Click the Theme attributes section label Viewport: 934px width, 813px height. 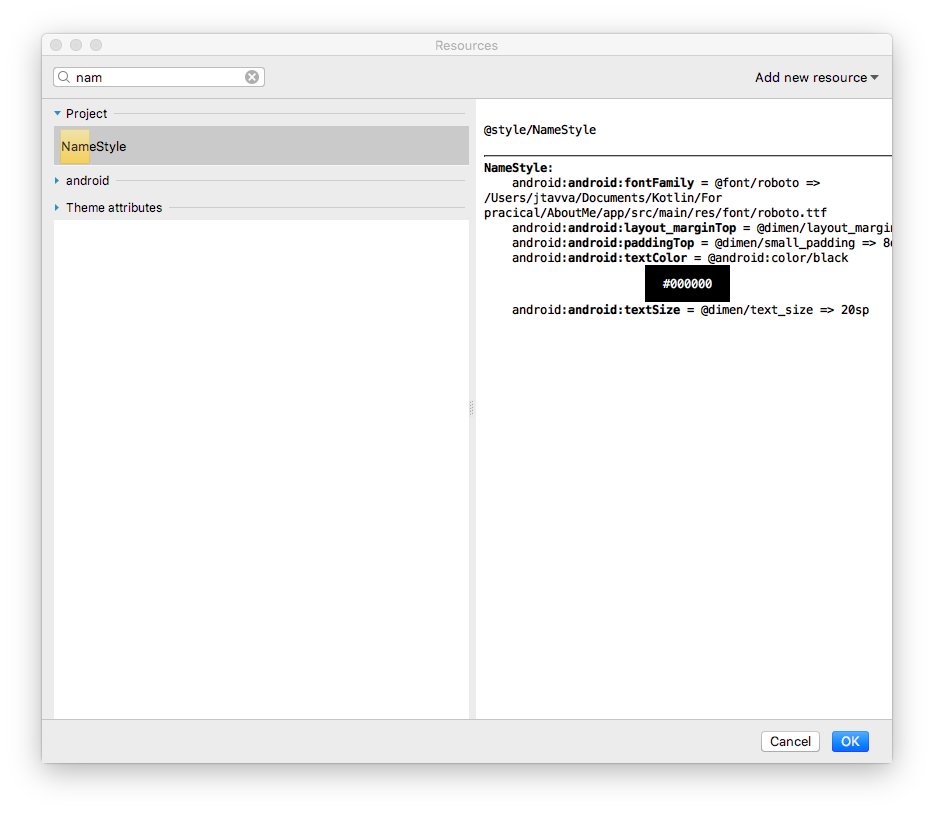[x=114, y=208]
